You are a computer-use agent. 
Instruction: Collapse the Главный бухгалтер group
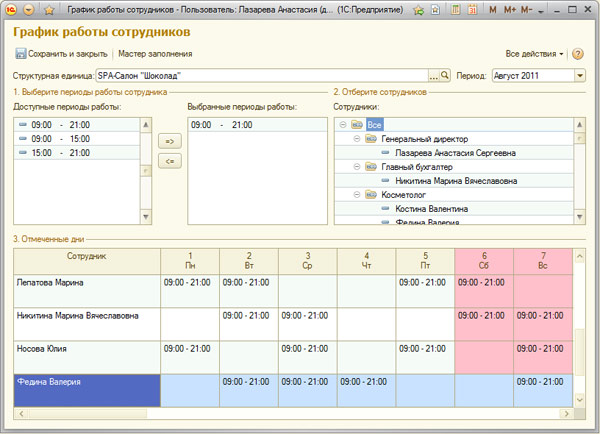click(x=357, y=167)
